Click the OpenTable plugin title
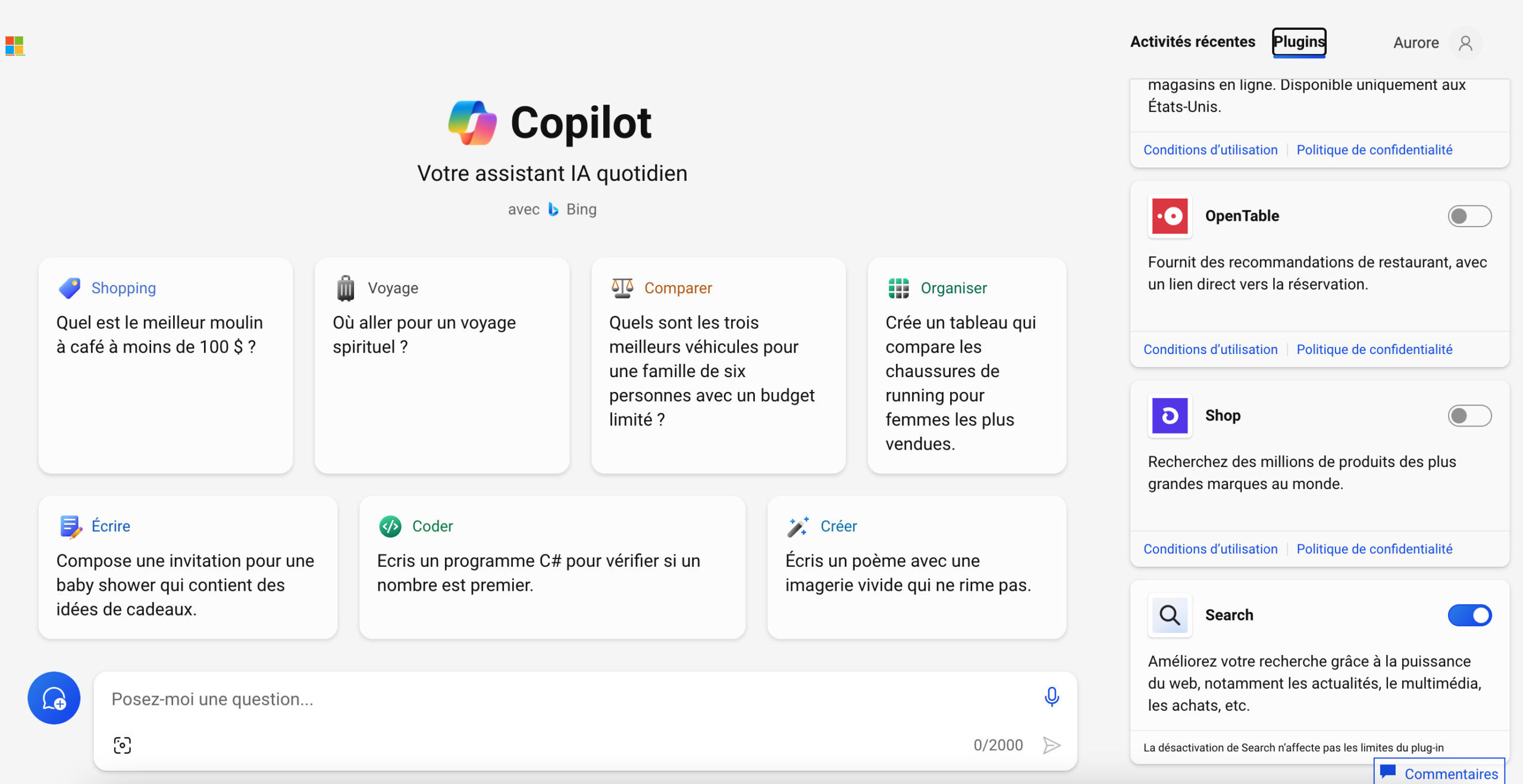1523x784 pixels. (x=1242, y=216)
